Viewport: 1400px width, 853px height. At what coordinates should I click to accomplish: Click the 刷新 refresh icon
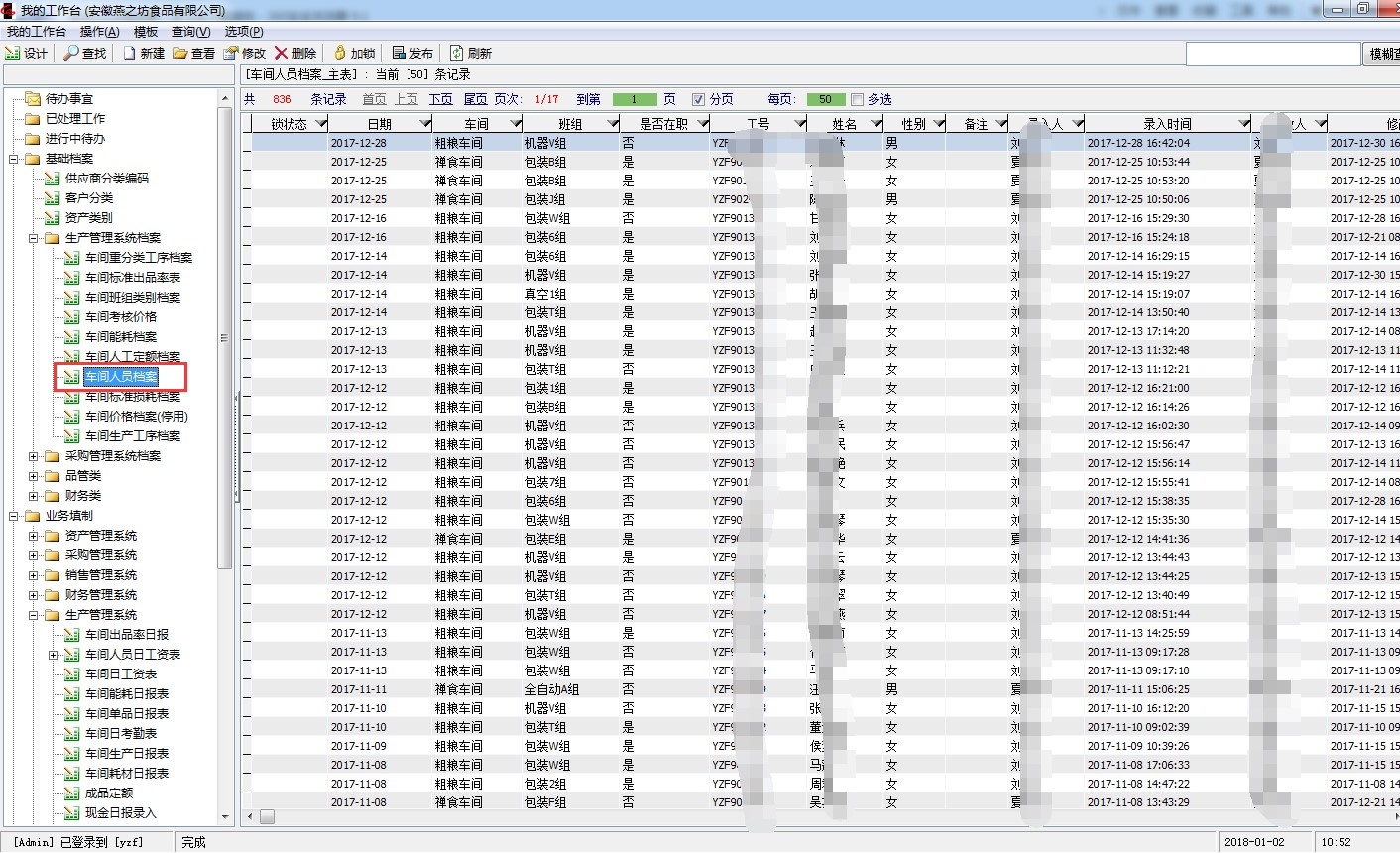pyautogui.click(x=457, y=53)
